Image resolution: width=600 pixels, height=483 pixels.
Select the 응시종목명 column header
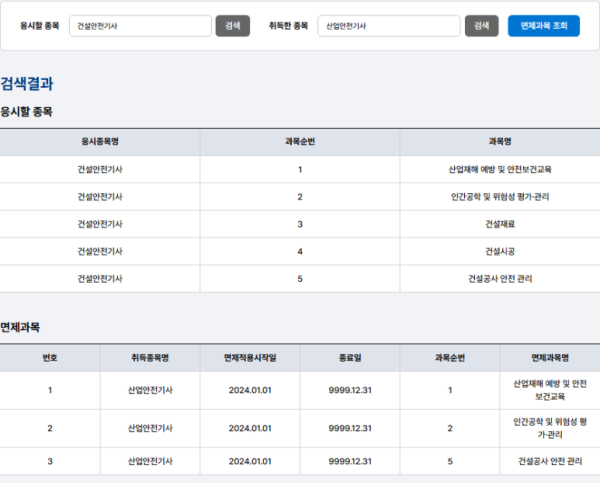pos(100,142)
